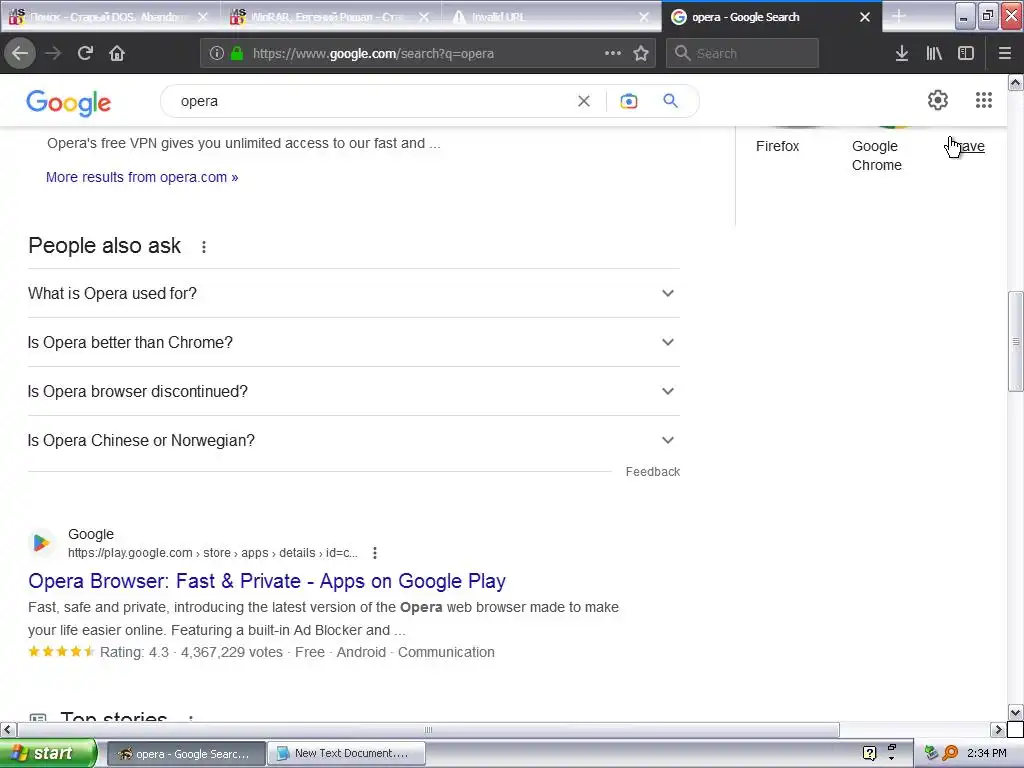Click the taskbar clock 2:34 PM
The width and height of the screenshot is (1024, 768).
[x=987, y=753]
